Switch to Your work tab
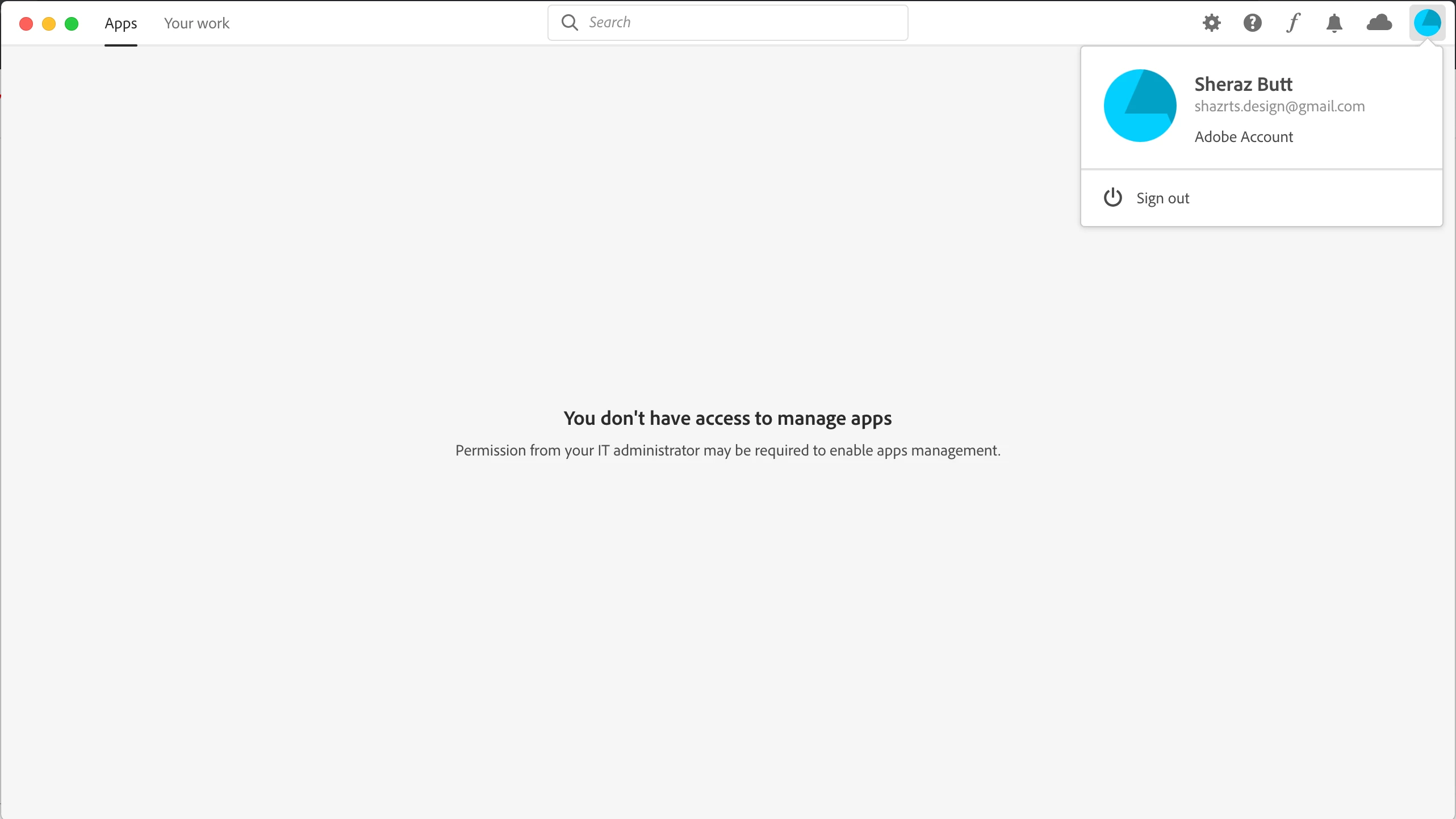This screenshot has width=1456, height=819. point(196,23)
